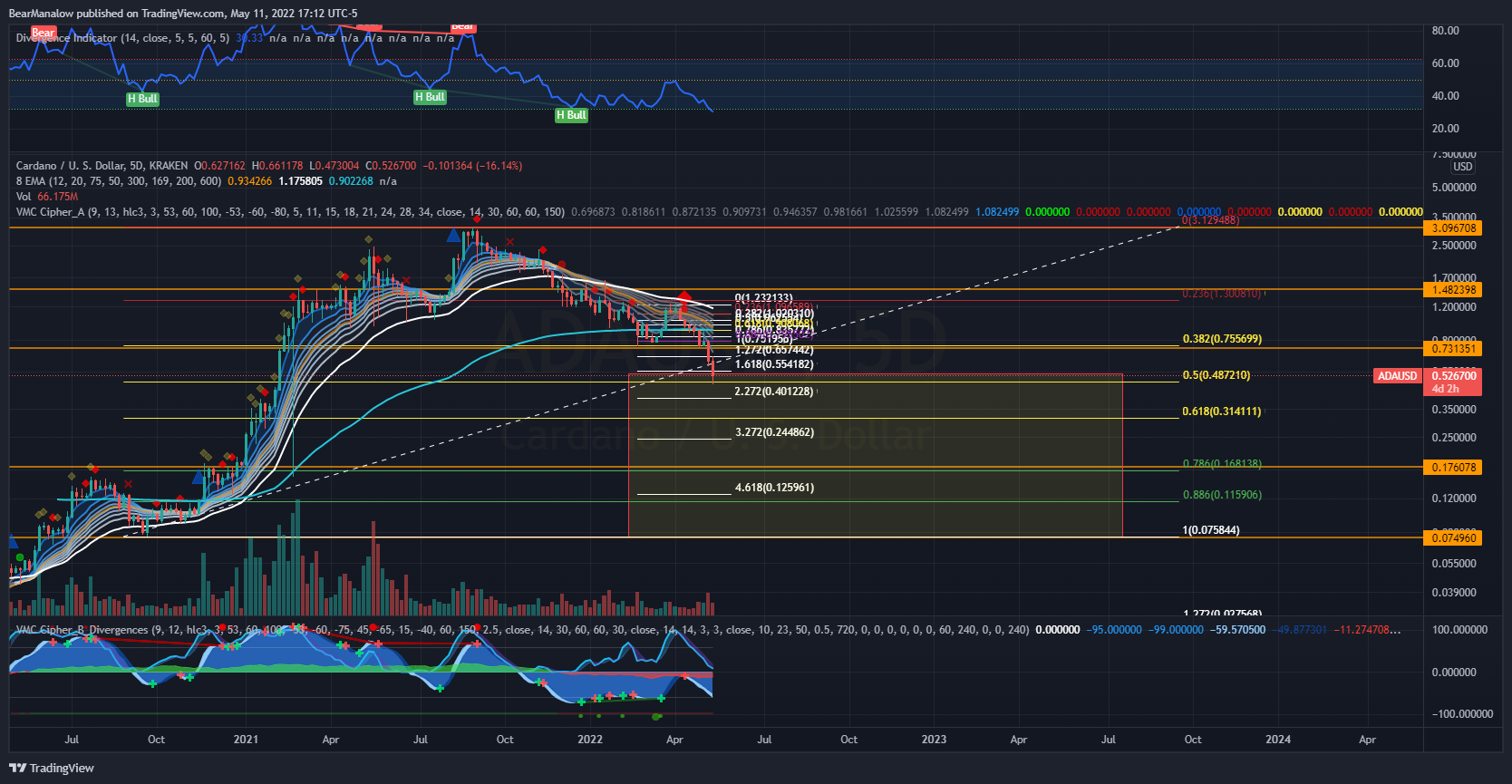The height and width of the screenshot is (784, 1512).
Task: Select the Fib level 0.886(0.115906) label
Action: [1222, 495]
